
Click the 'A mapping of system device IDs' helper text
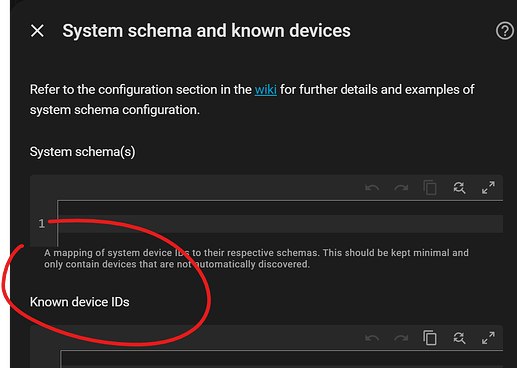click(x=256, y=258)
